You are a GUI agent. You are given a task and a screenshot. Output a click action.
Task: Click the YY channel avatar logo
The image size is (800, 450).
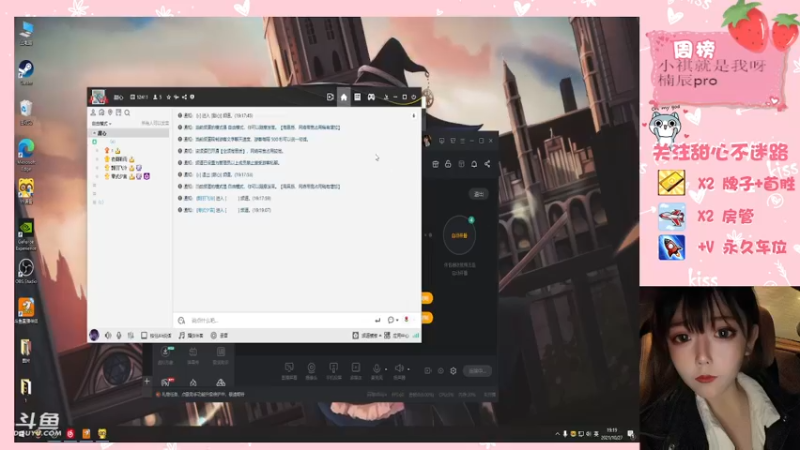click(98, 97)
